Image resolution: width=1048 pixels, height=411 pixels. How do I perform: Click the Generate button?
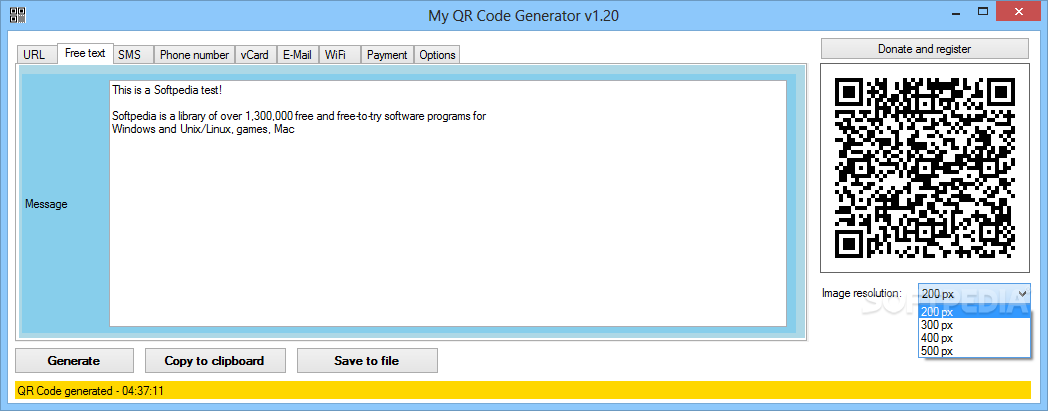point(74,360)
